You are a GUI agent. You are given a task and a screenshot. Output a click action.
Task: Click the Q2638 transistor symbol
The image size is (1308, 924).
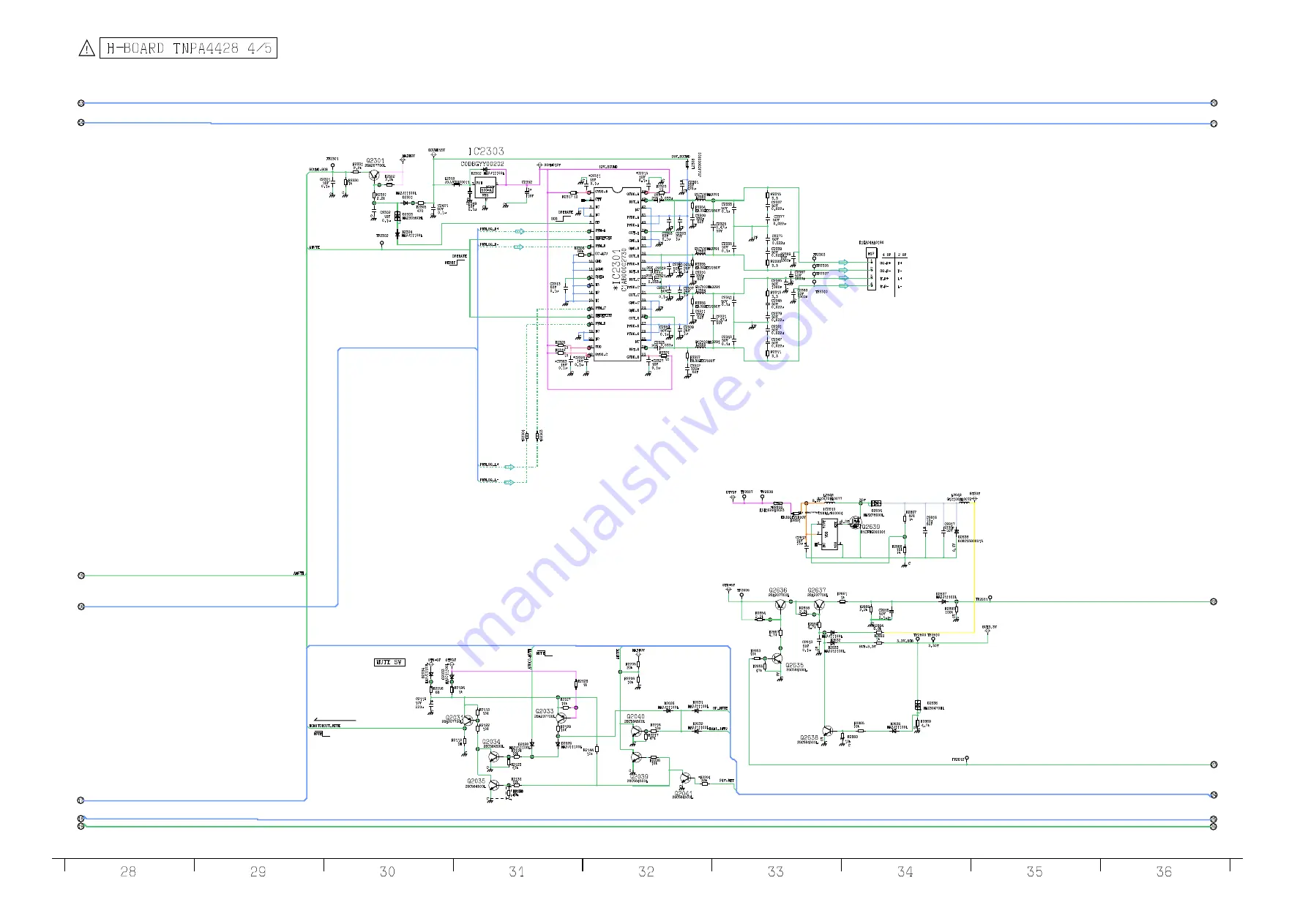[x=827, y=731]
